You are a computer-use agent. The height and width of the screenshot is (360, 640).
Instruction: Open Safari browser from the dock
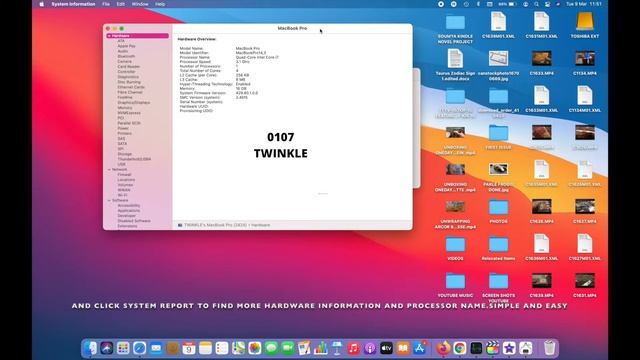point(139,348)
